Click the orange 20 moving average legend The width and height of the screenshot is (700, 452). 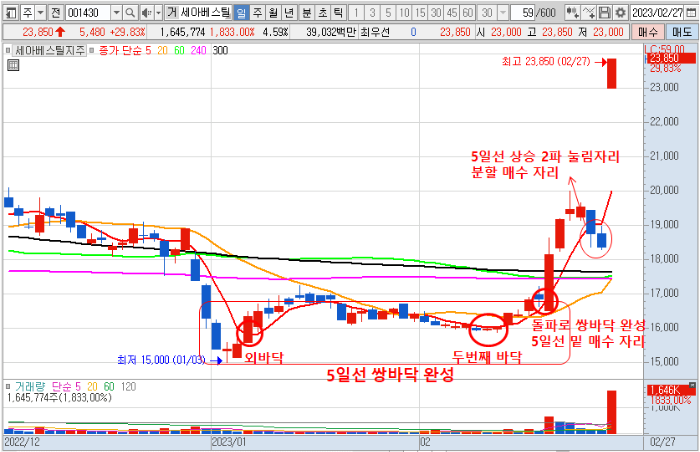(162, 50)
